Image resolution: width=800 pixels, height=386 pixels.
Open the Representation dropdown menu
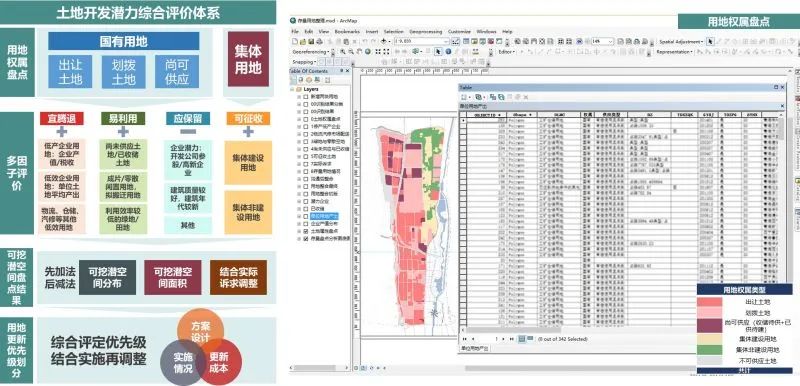point(675,52)
